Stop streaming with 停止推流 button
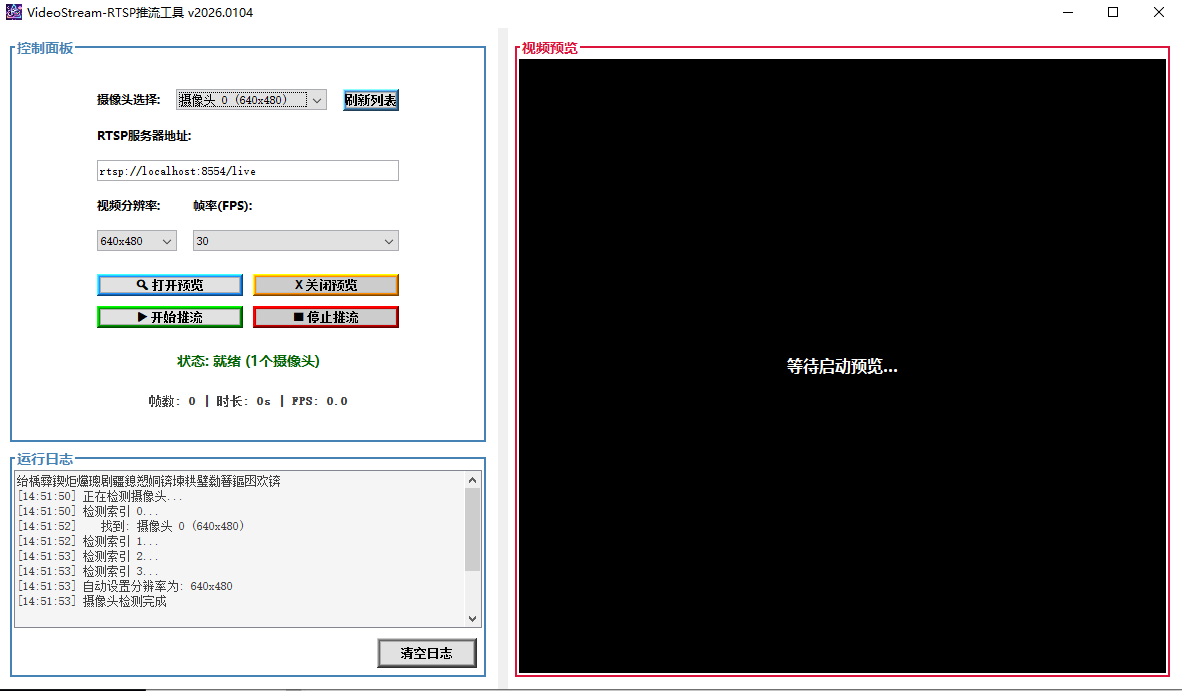Viewport: 1182px width, 691px height. (x=326, y=317)
